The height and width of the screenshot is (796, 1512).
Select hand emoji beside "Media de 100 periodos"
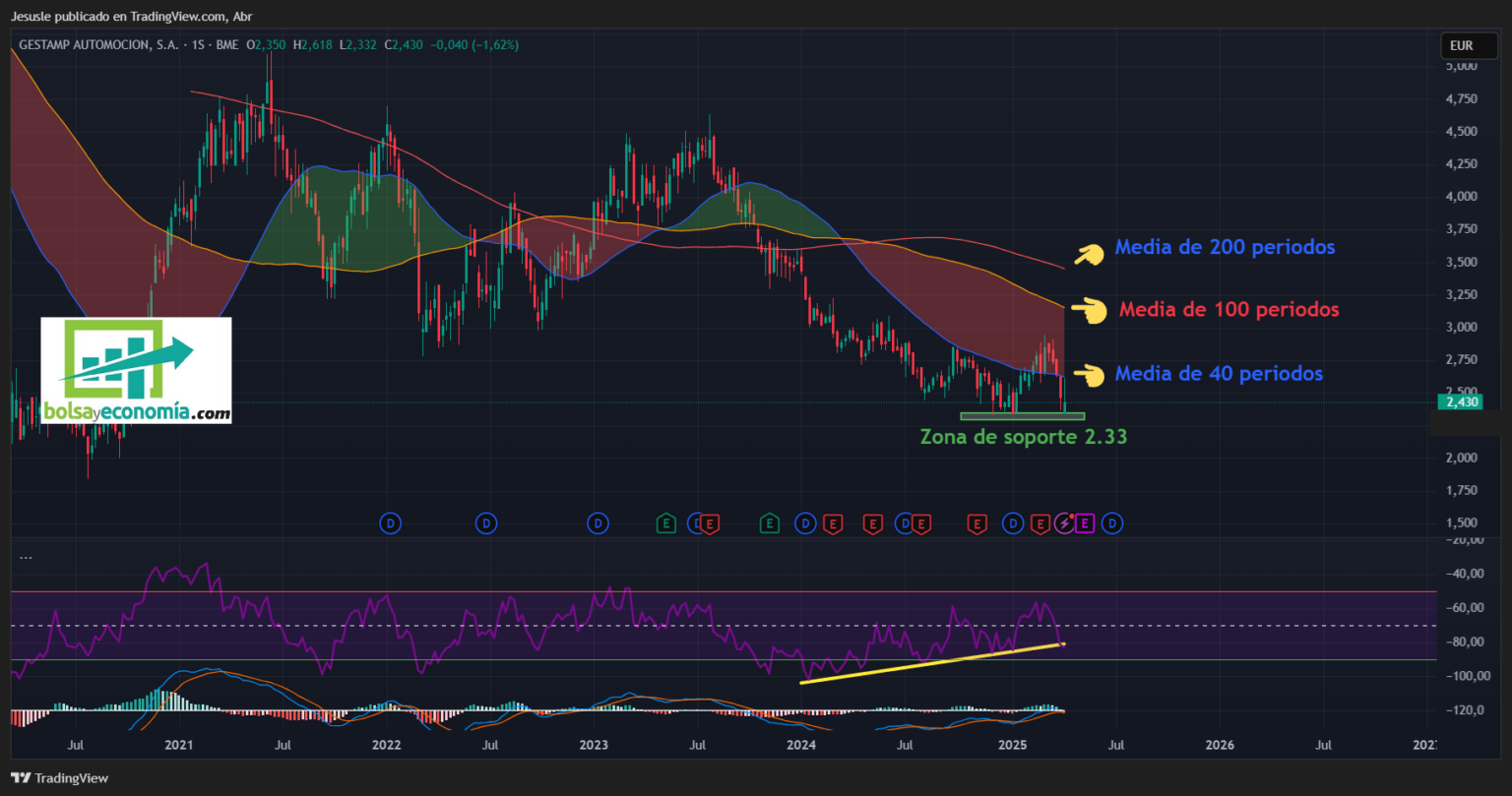(1088, 311)
